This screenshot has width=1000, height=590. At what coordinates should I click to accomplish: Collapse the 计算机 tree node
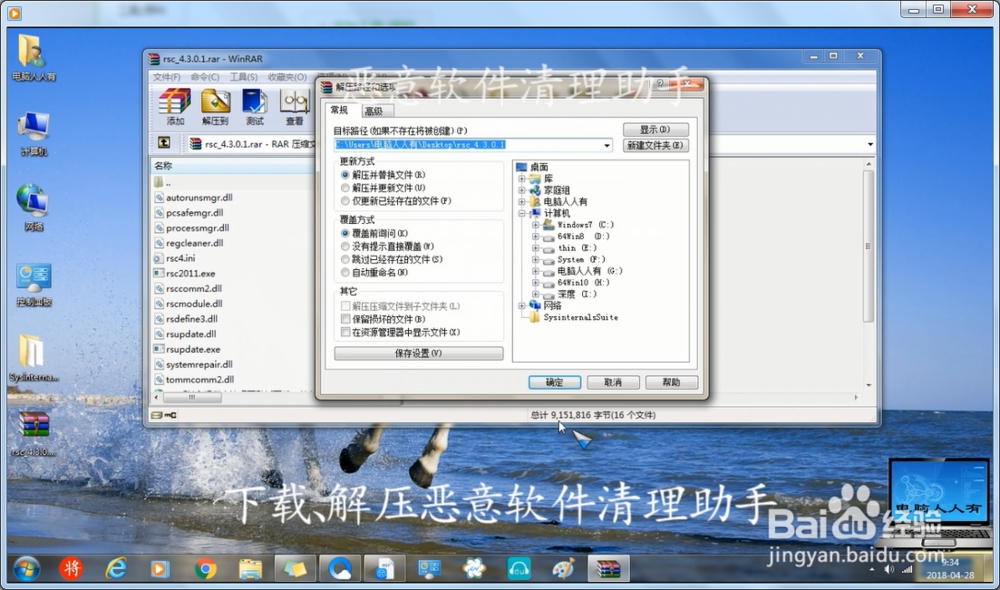coord(522,214)
